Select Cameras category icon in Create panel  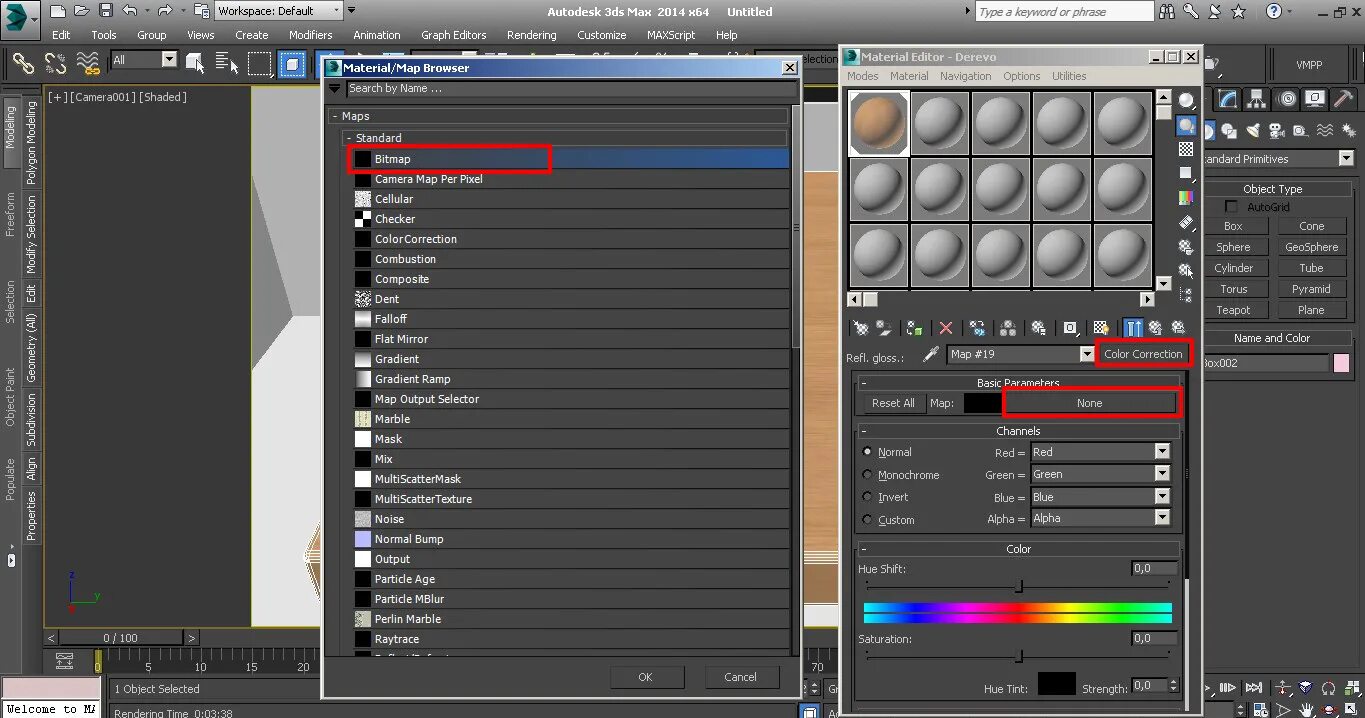[1276, 131]
